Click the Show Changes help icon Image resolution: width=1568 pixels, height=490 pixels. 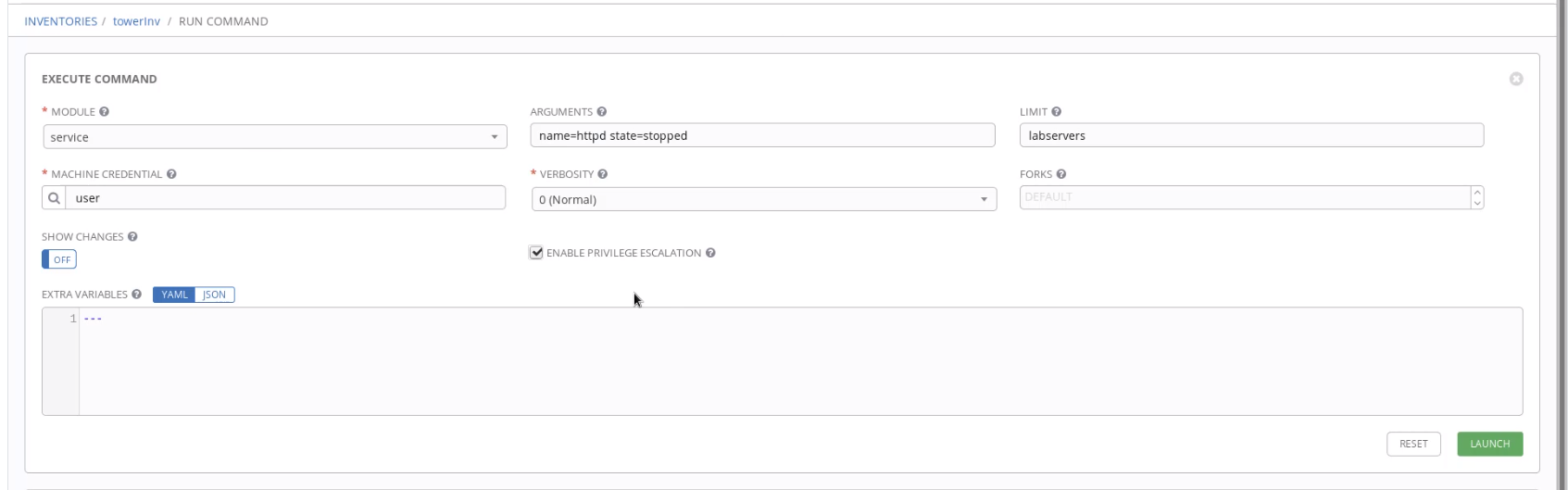point(132,237)
